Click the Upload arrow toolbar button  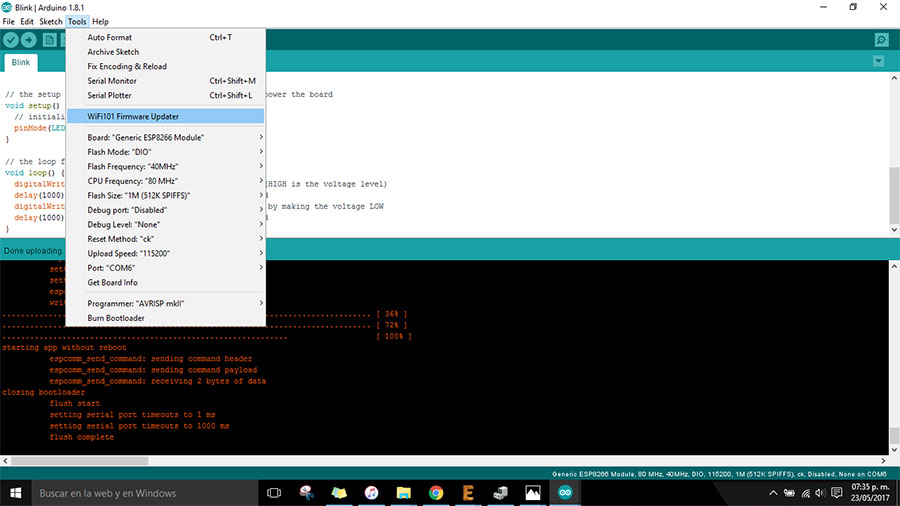(x=29, y=40)
